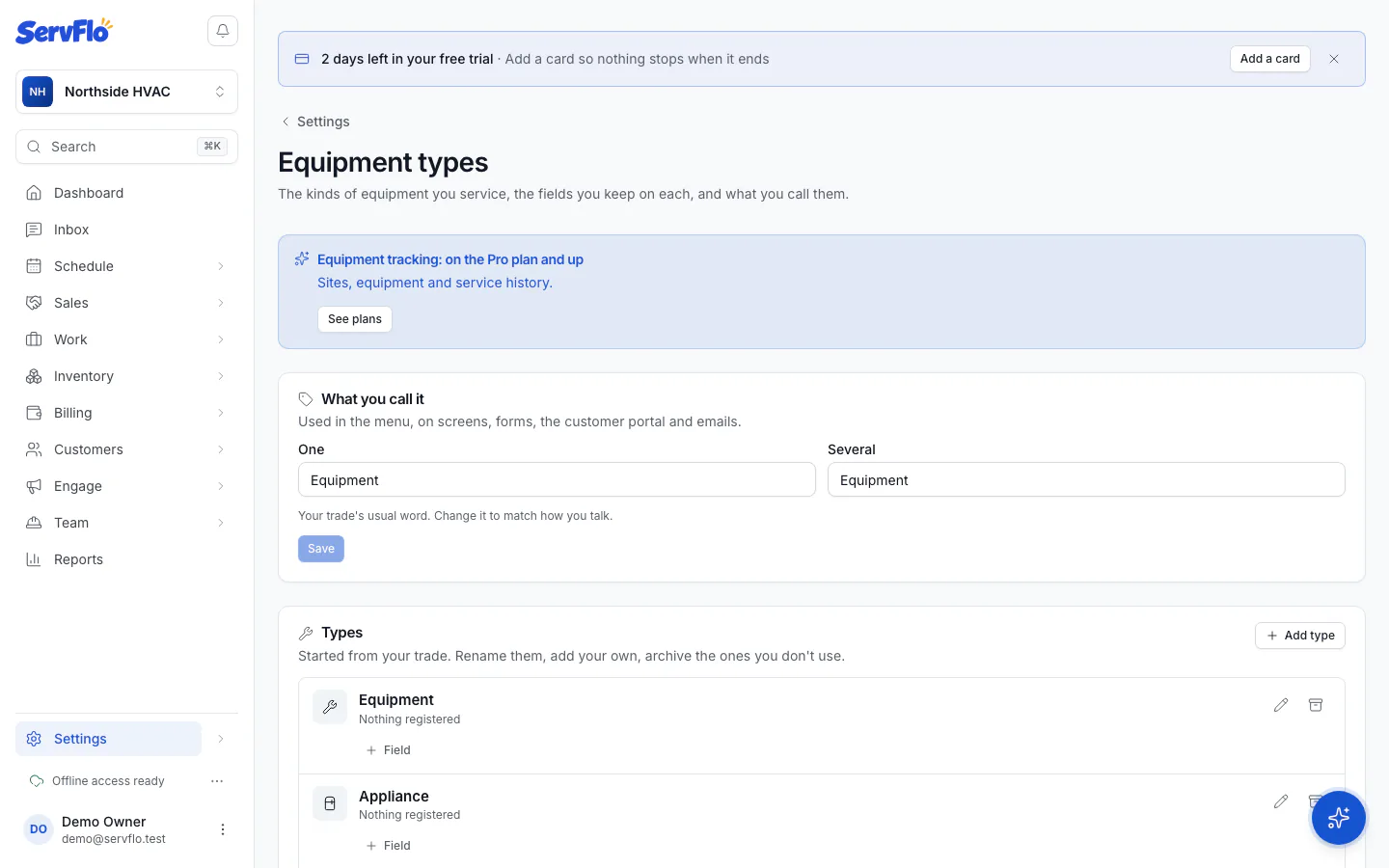Go back to Settings breadcrumb

tap(315, 122)
